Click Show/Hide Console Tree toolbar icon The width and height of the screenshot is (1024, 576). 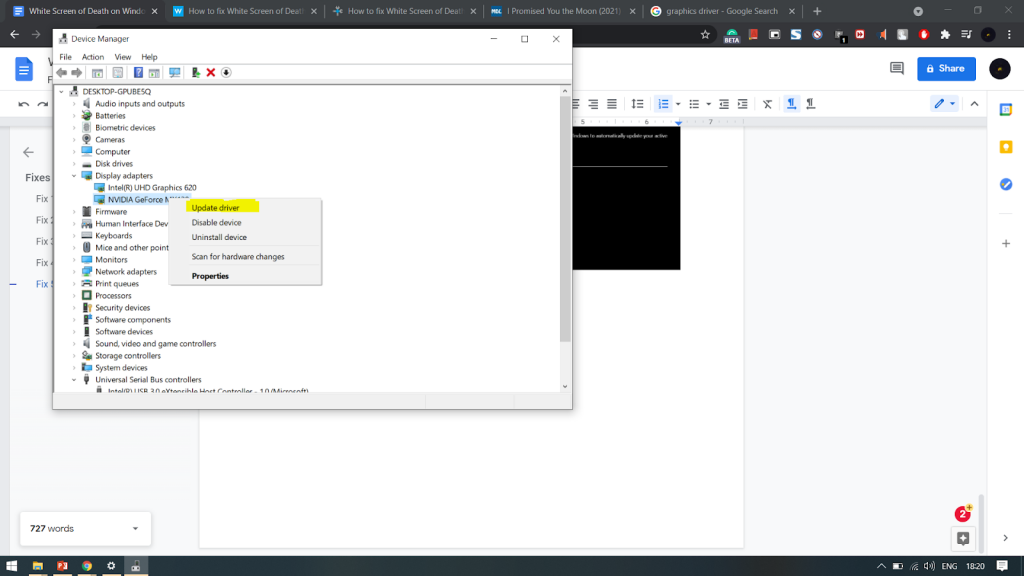click(97, 72)
